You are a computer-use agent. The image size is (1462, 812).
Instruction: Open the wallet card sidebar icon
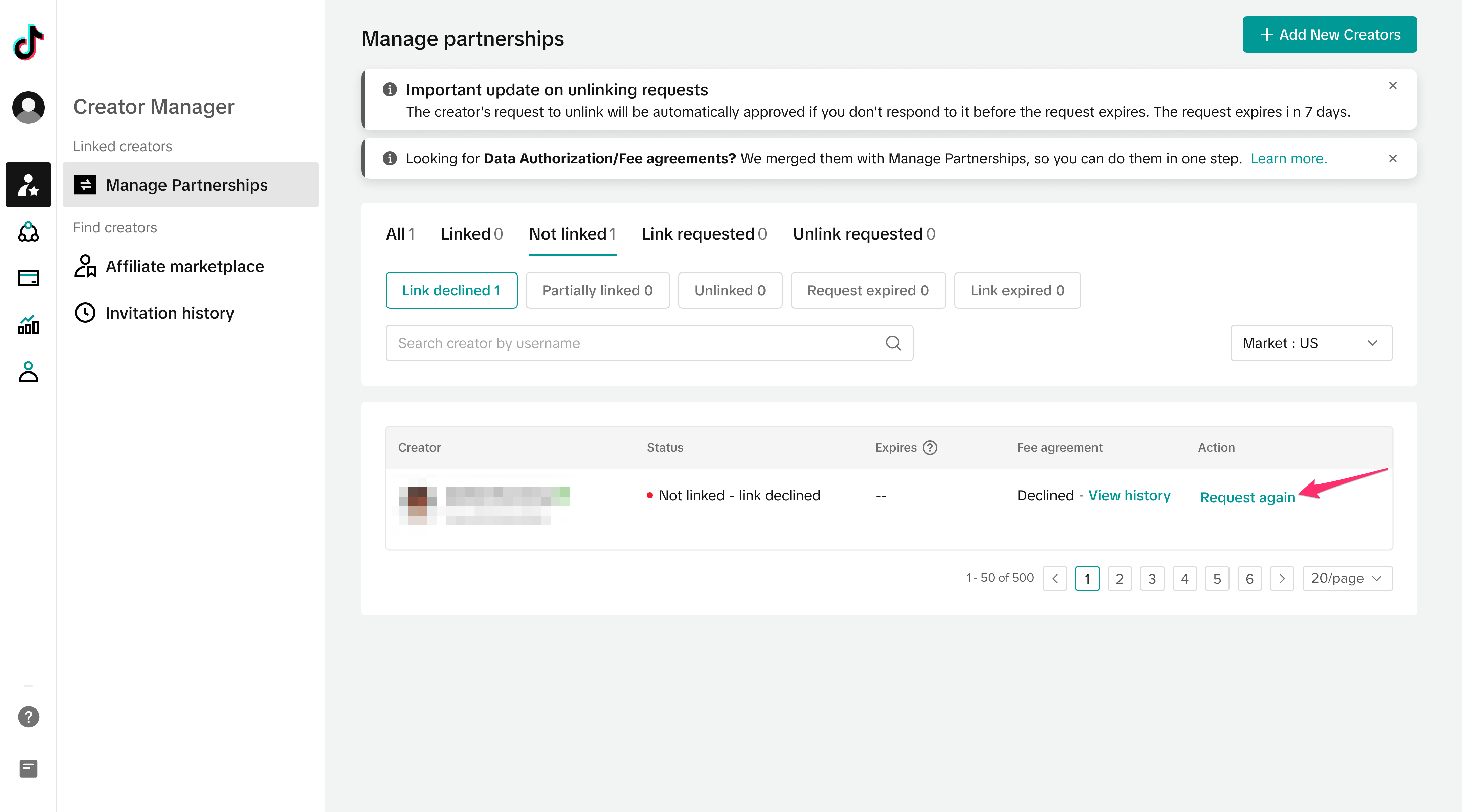[28, 278]
